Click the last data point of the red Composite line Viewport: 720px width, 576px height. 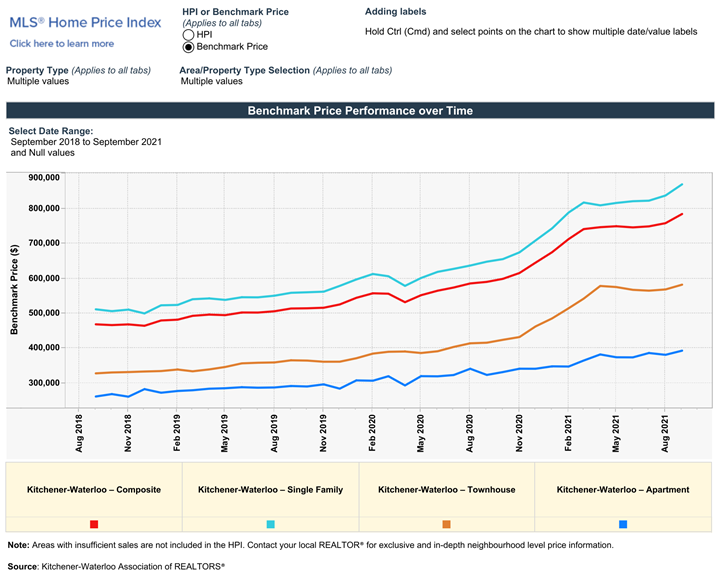682,214
